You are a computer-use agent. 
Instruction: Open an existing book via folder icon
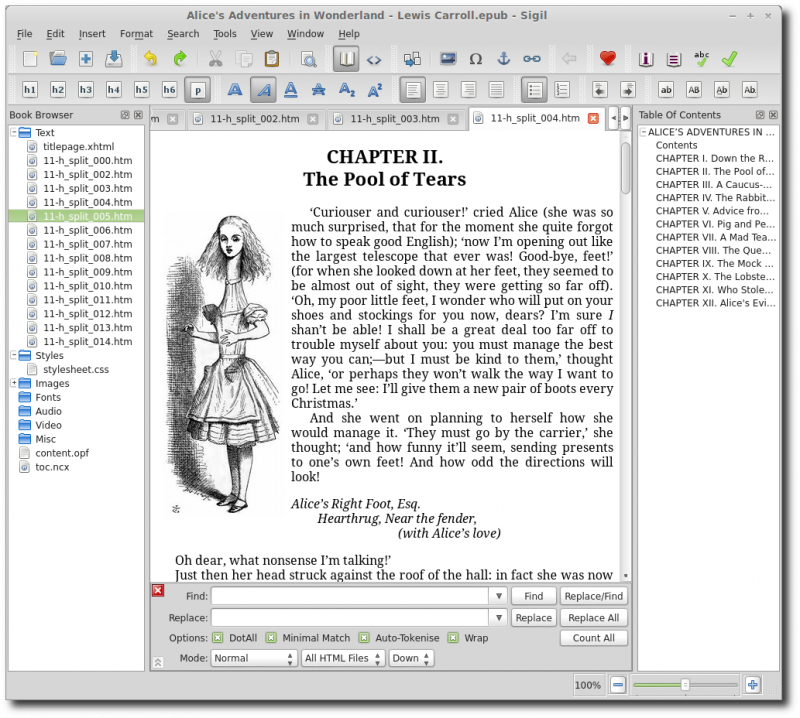tap(58, 59)
